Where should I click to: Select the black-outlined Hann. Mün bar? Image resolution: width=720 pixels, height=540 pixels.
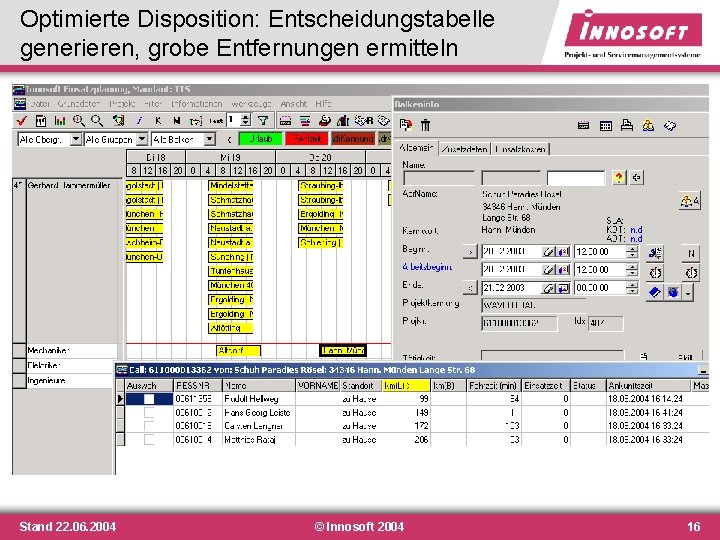tap(343, 351)
